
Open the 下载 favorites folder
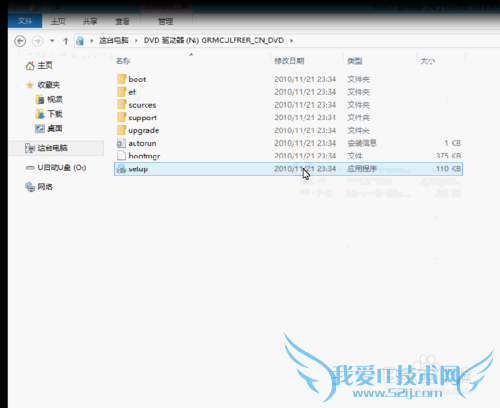pos(55,114)
